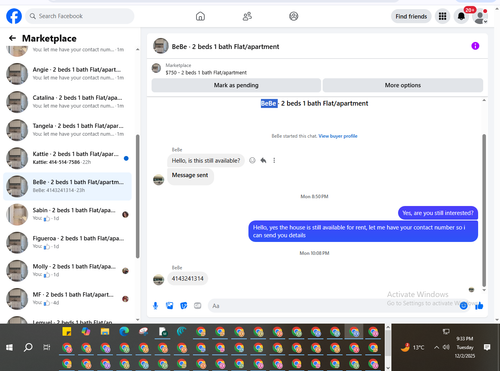Open the sticker picker icon
This screenshot has width=500, height=371.
(x=184, y=306)
